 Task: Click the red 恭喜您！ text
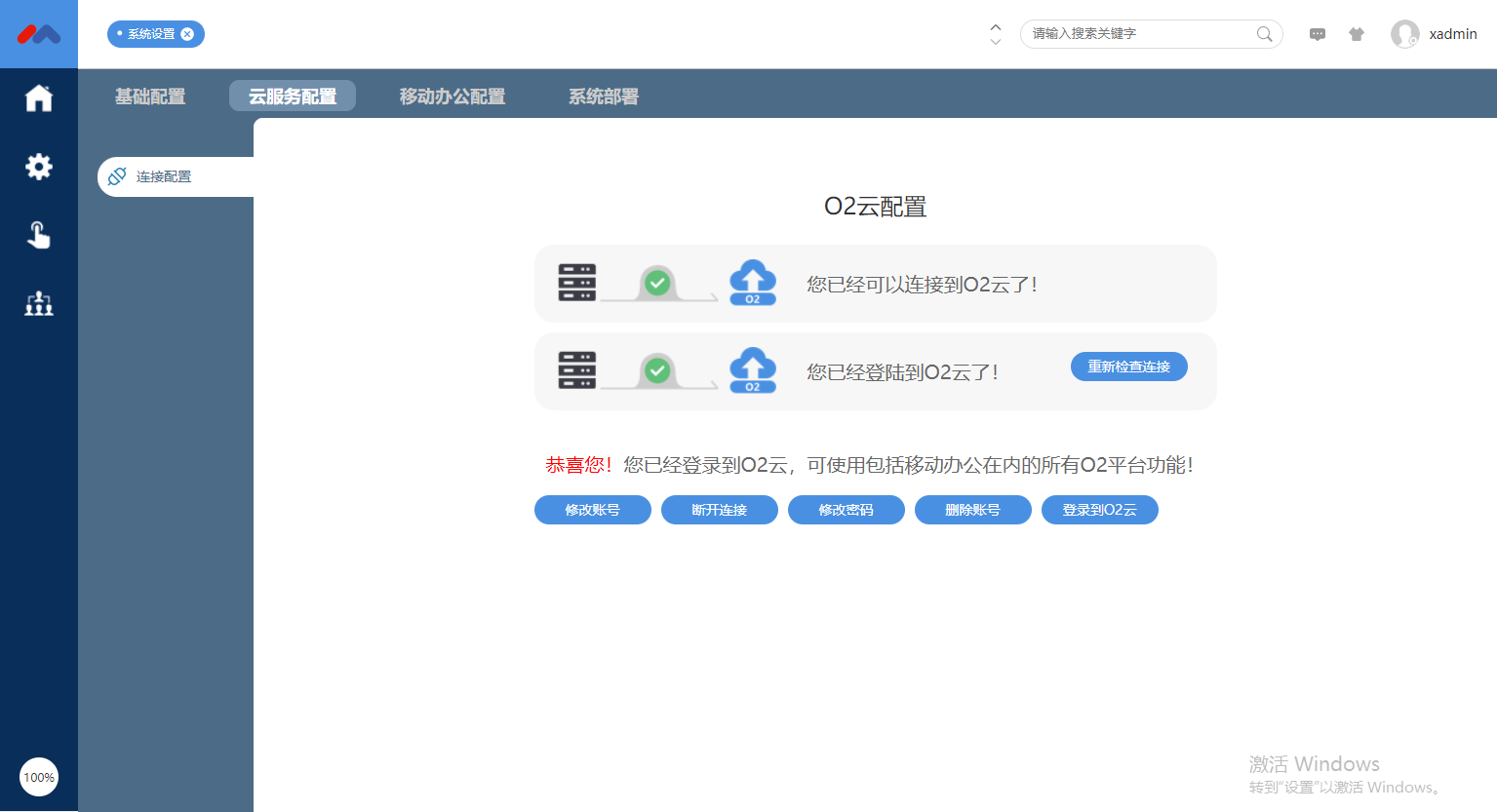click(x=580, y=465)
